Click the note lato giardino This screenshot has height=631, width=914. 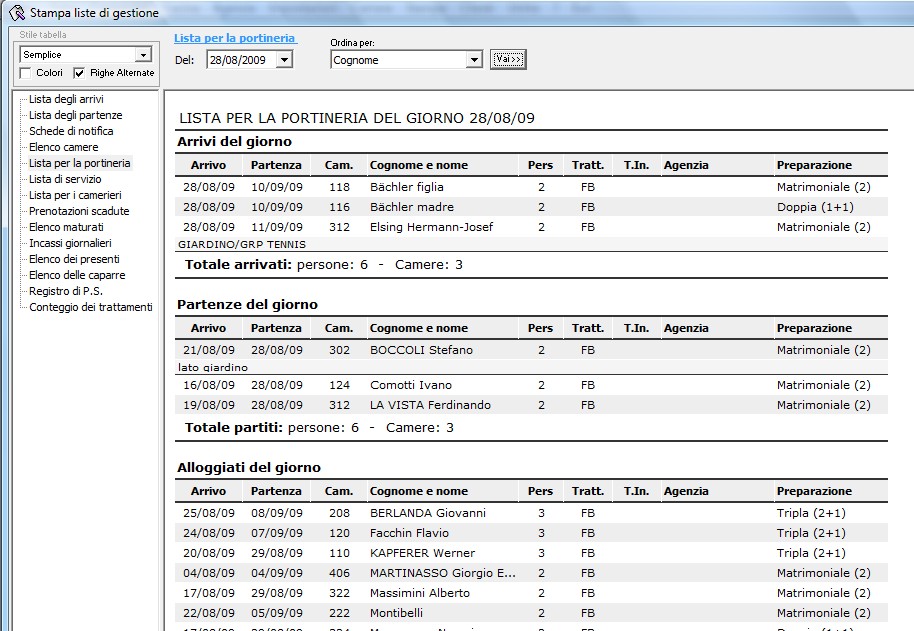(x=213, y=368)
